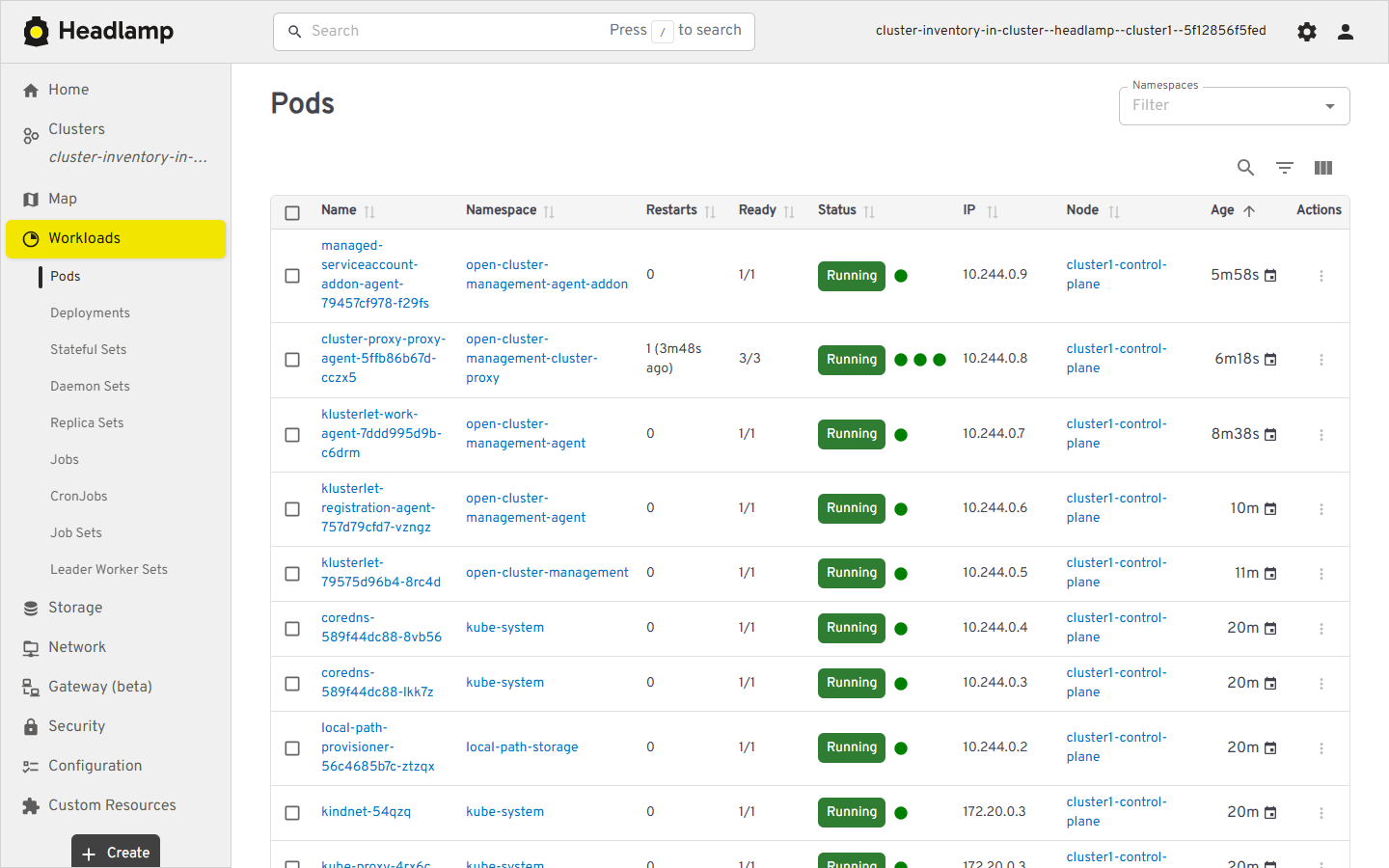Sort by Name column sort icon
The image size is (1389, 868).
point(369,212)
